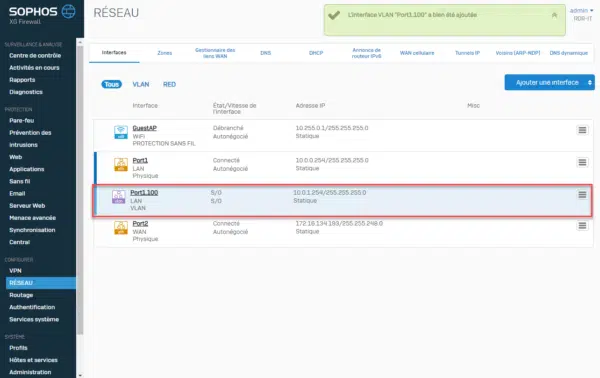Image resolution: width=600 pixels, height=378 pixels.
Task: Click the sidebar scroll-down arrow
Action: [x=80, y=375]
